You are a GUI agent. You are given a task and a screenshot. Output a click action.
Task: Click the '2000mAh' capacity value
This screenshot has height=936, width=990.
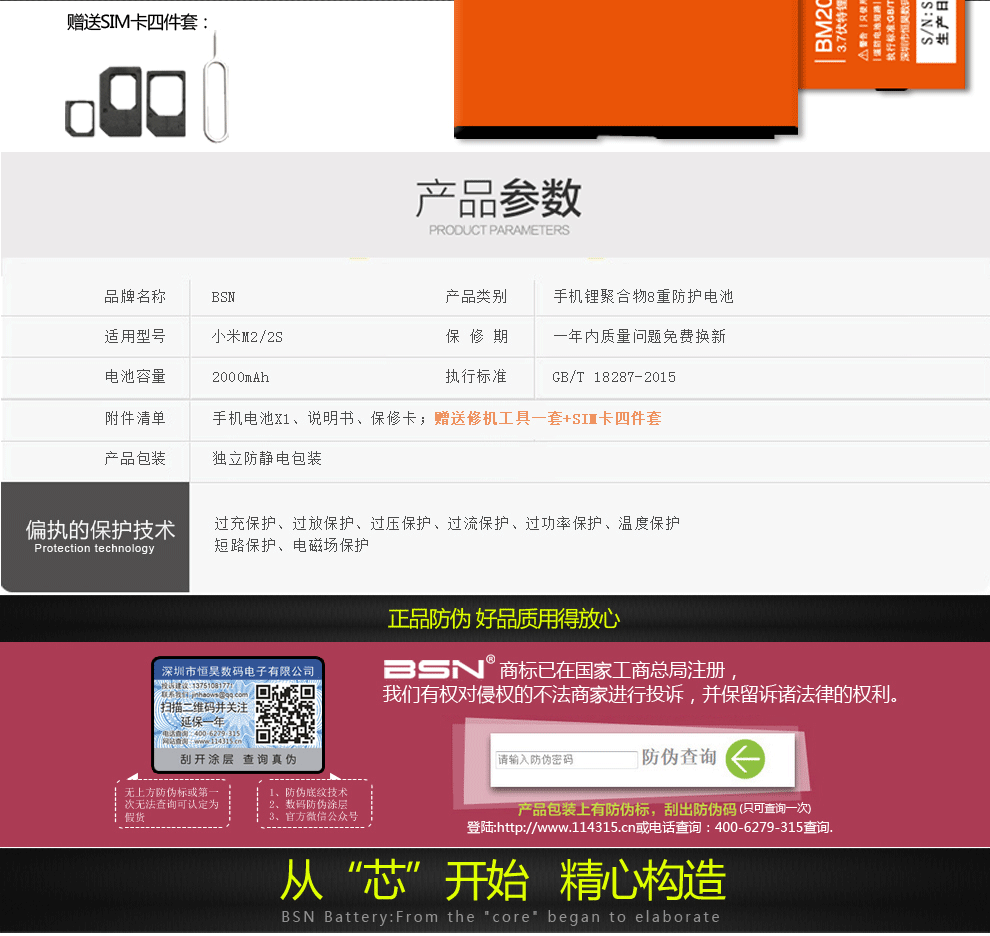241,378
